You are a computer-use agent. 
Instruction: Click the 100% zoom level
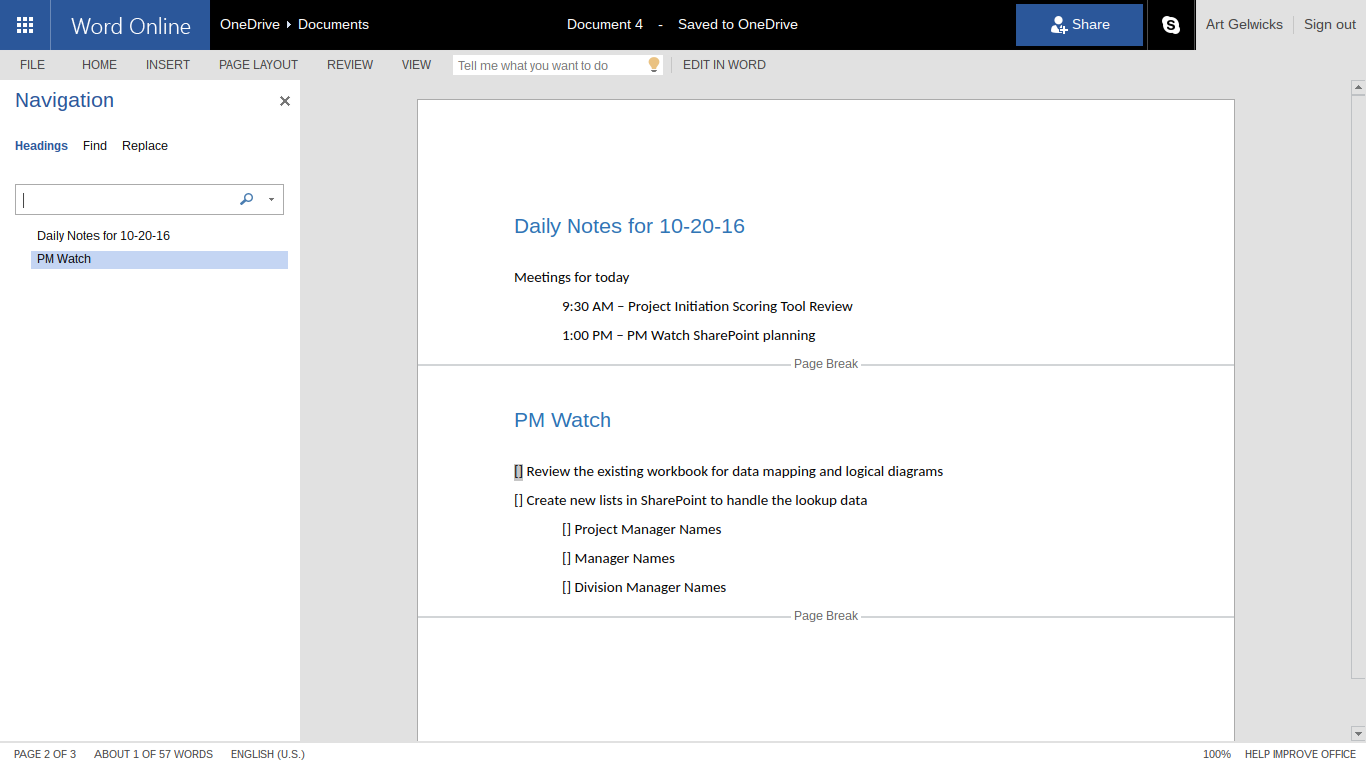click(x=1217, y=754)
